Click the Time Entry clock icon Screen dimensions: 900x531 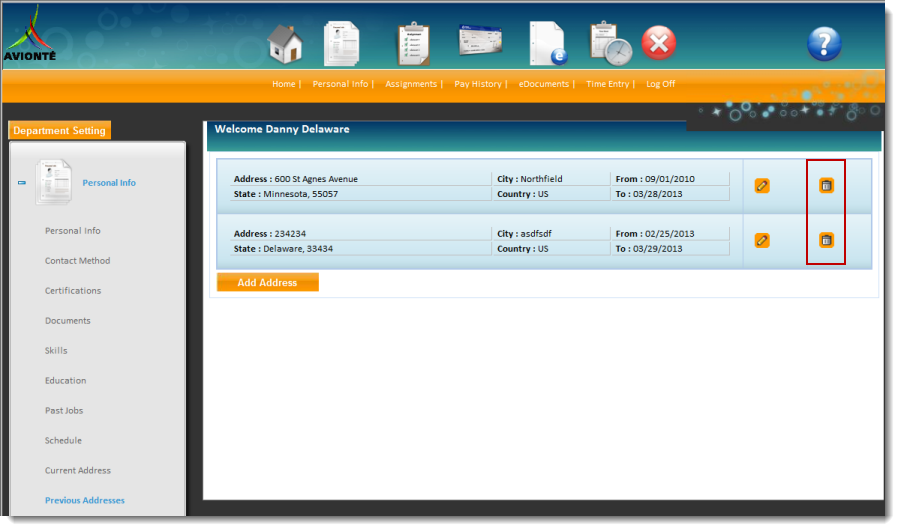click(x=608, y=43)
